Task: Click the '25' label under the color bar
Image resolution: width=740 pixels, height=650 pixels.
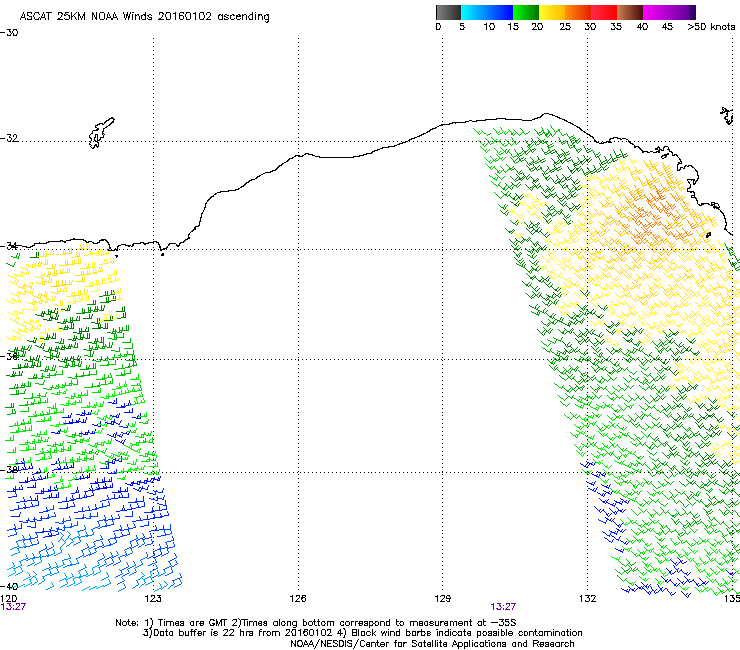Action: click(565, 27)
